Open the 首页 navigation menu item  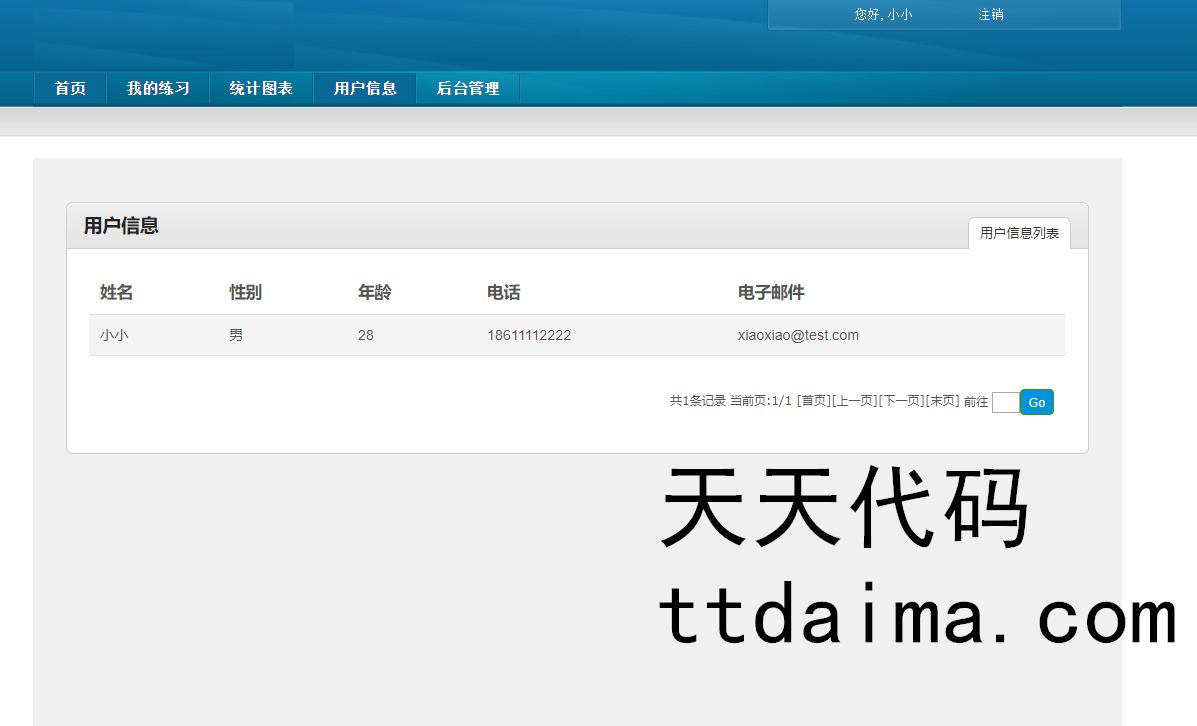[x=70, y=88]
